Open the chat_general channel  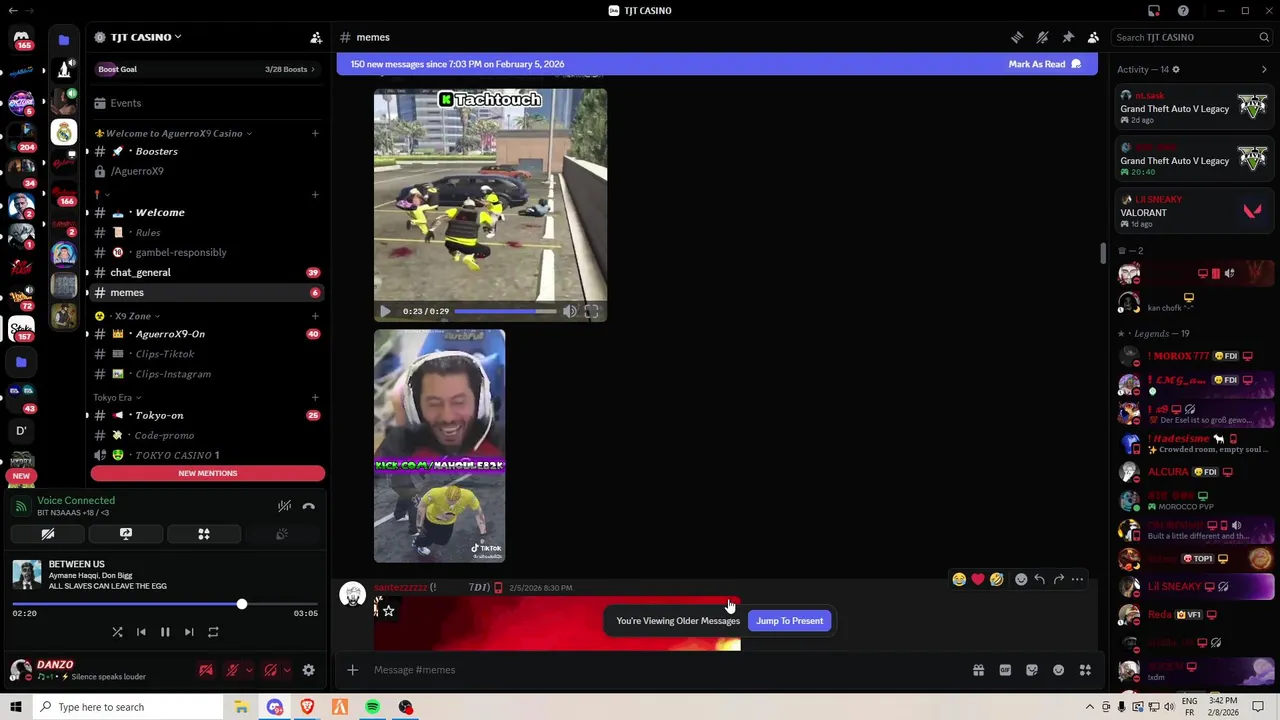click(207, 272)
